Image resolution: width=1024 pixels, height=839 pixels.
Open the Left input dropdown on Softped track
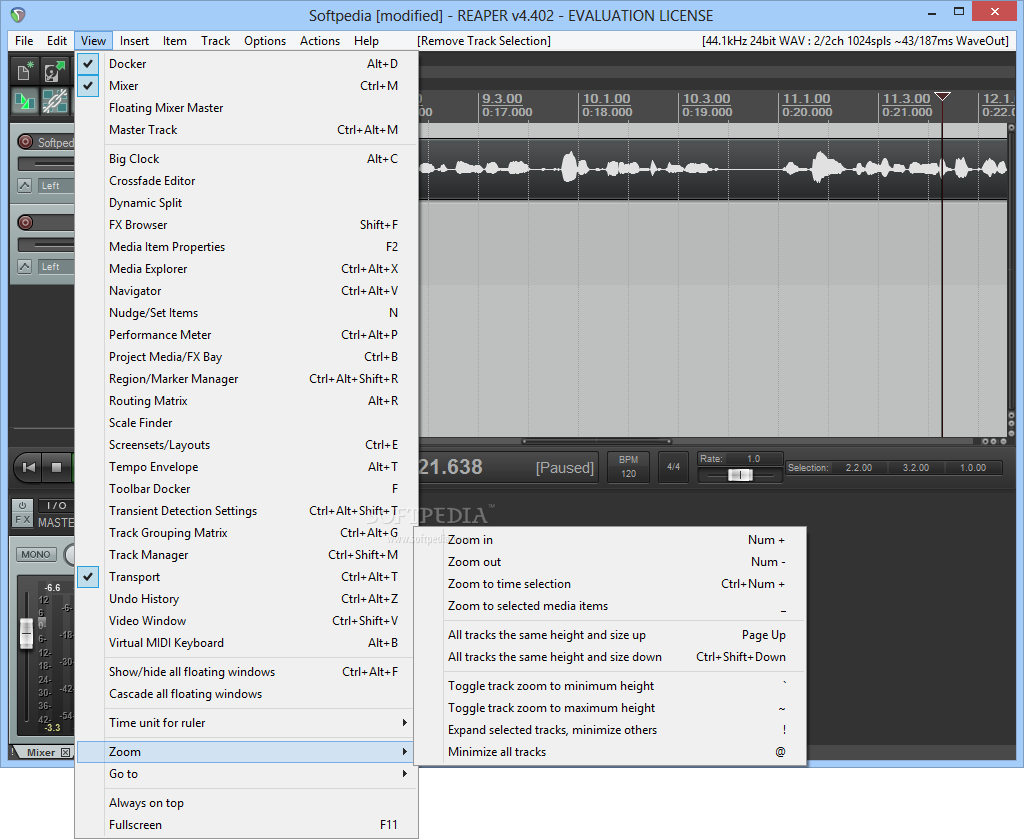tap(55, 185)
